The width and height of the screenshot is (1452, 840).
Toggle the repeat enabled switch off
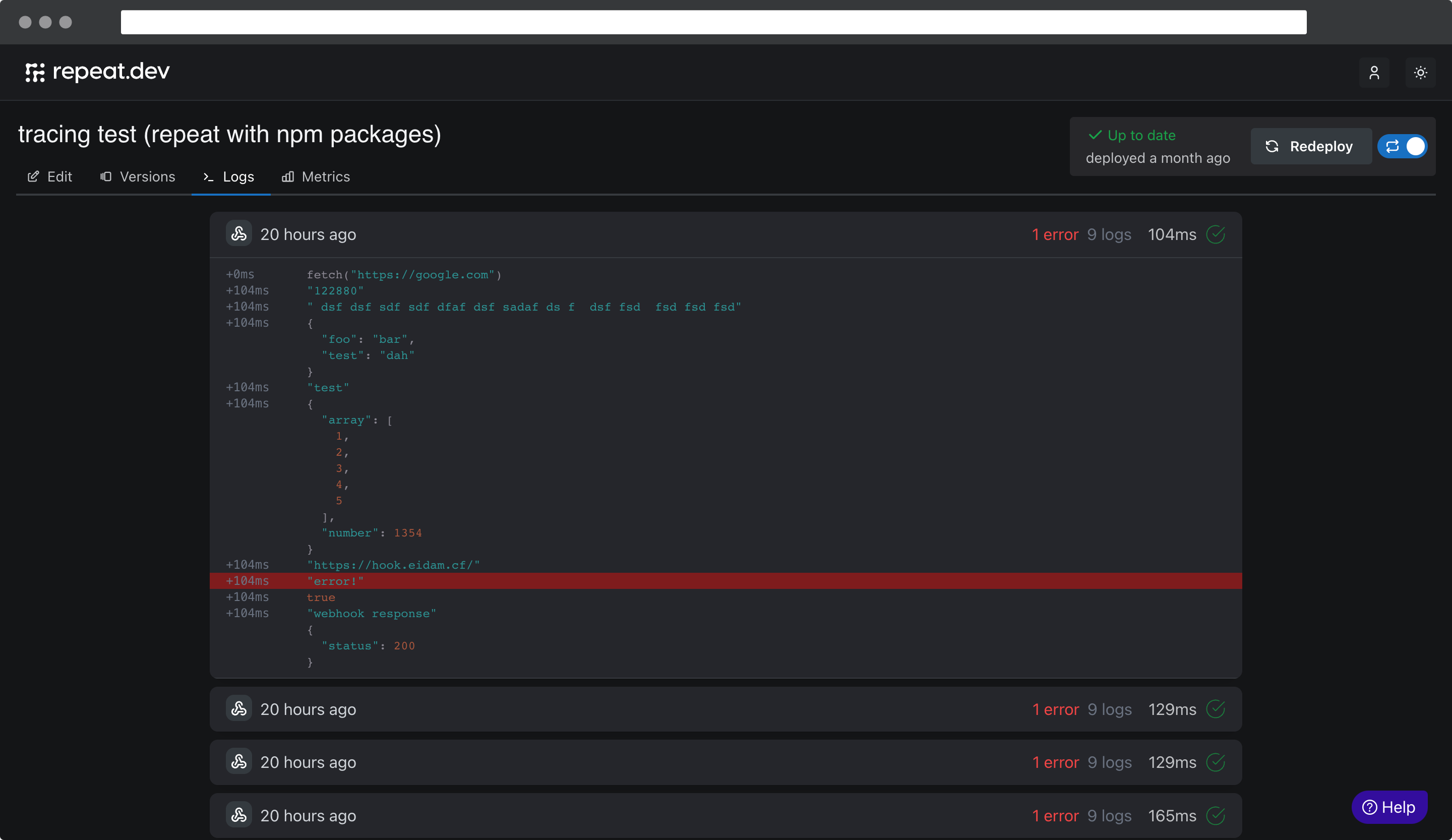1402,146
